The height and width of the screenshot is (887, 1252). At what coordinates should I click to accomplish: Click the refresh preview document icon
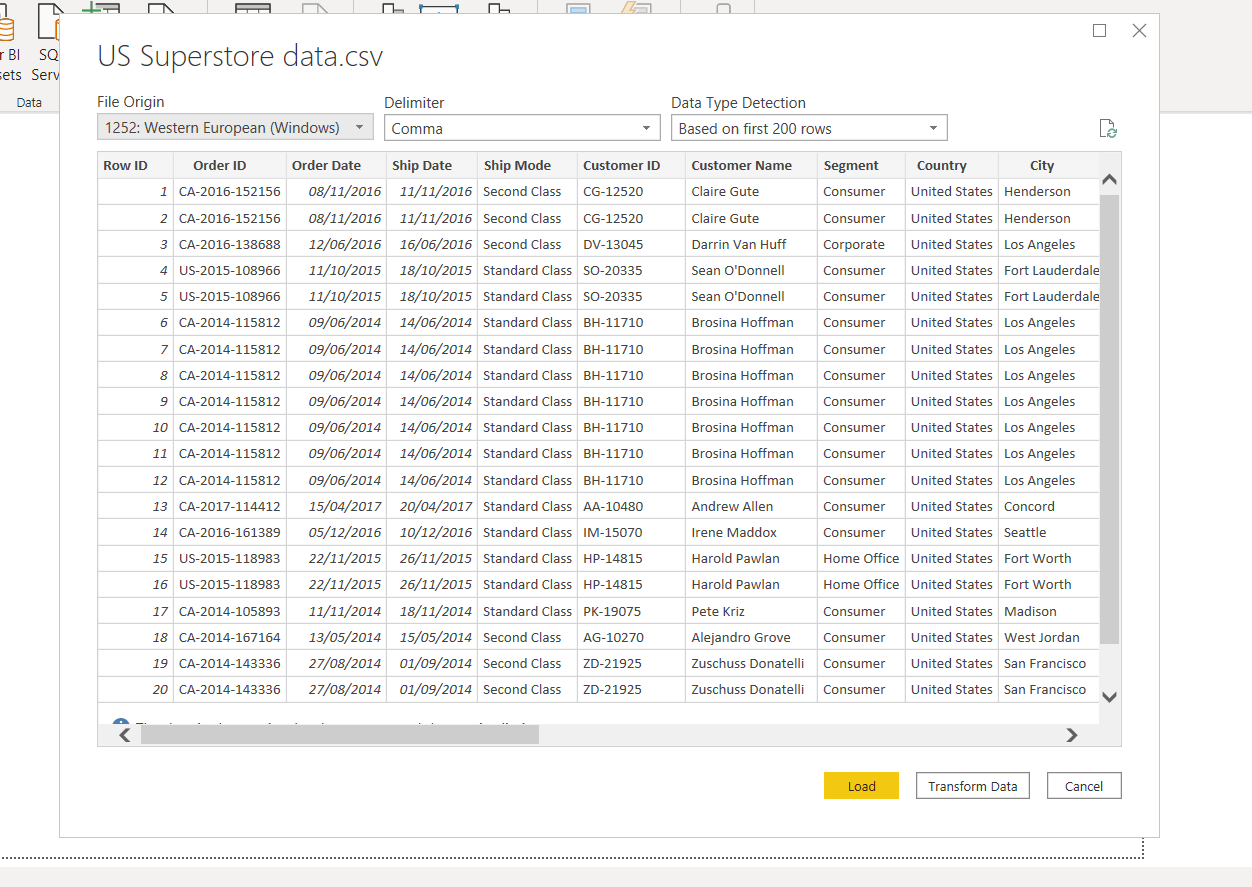pyautogui.click(x=1107, y=128)
